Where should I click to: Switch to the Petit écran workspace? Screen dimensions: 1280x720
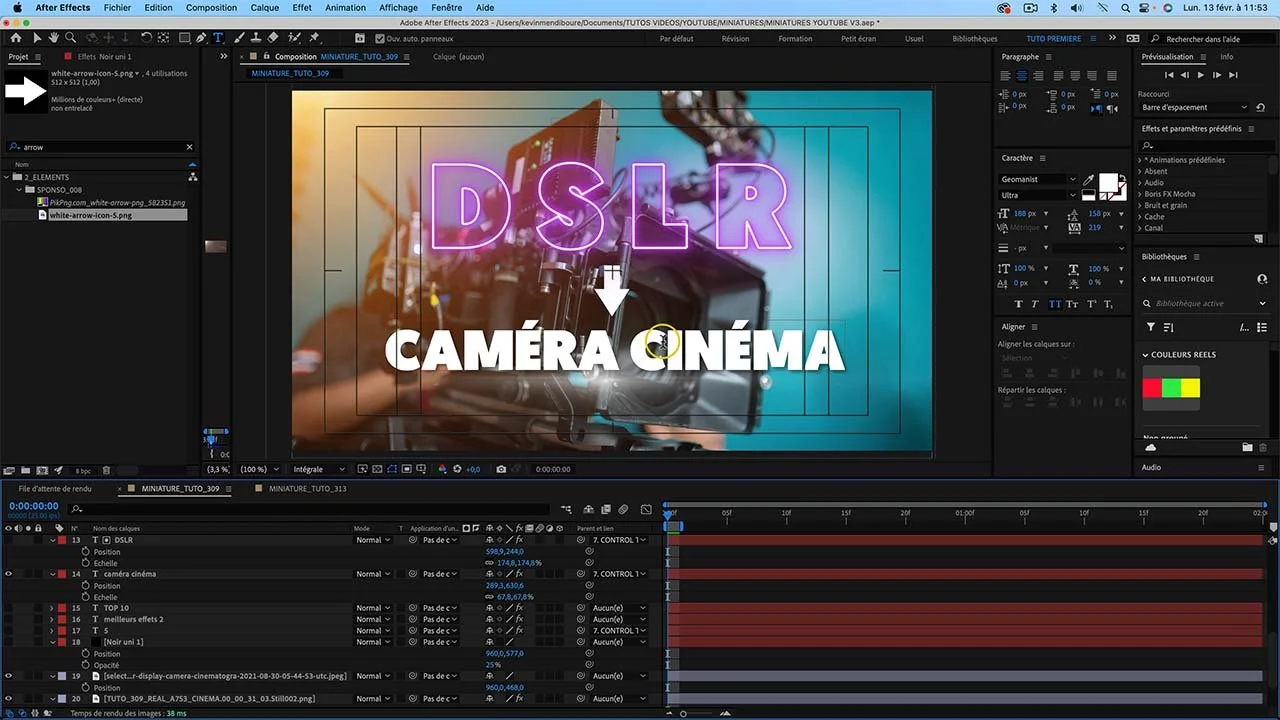858,39
